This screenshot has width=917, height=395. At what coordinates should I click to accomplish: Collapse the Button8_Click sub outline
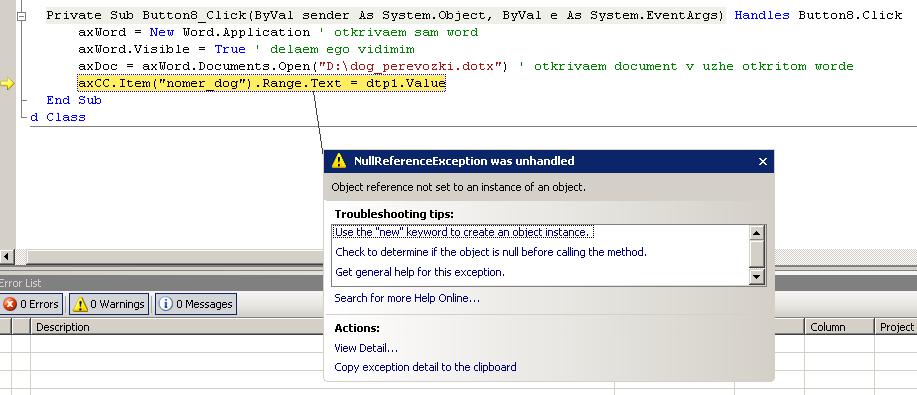point(22,16)
